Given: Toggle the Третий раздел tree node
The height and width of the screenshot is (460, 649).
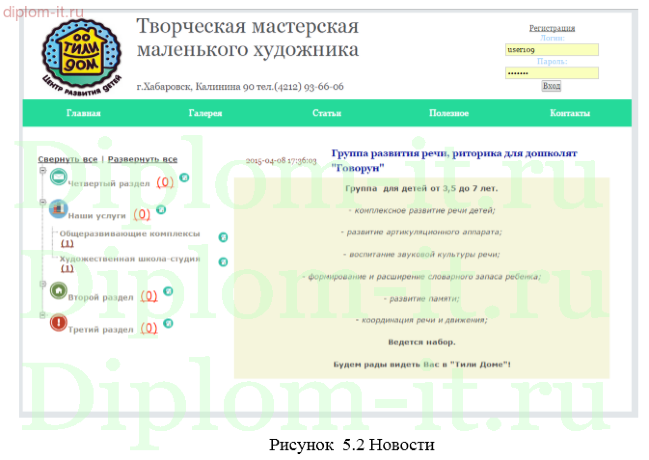Looking at the screenshot, I should point(43,315).
